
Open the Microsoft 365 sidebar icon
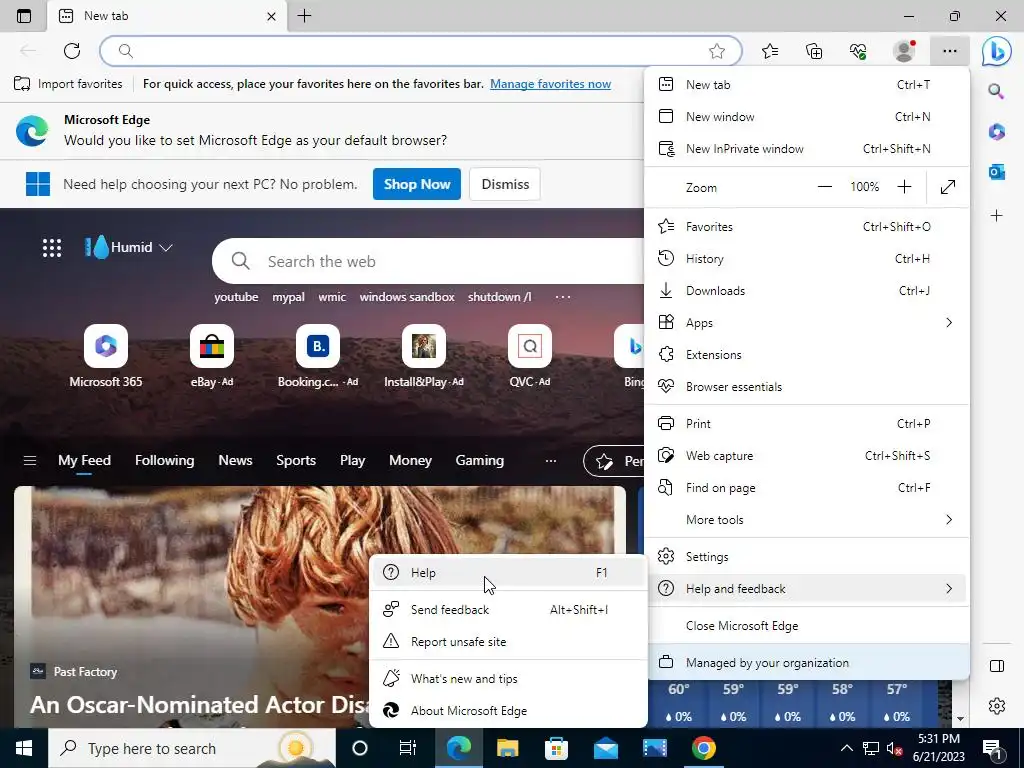[996, 132]
